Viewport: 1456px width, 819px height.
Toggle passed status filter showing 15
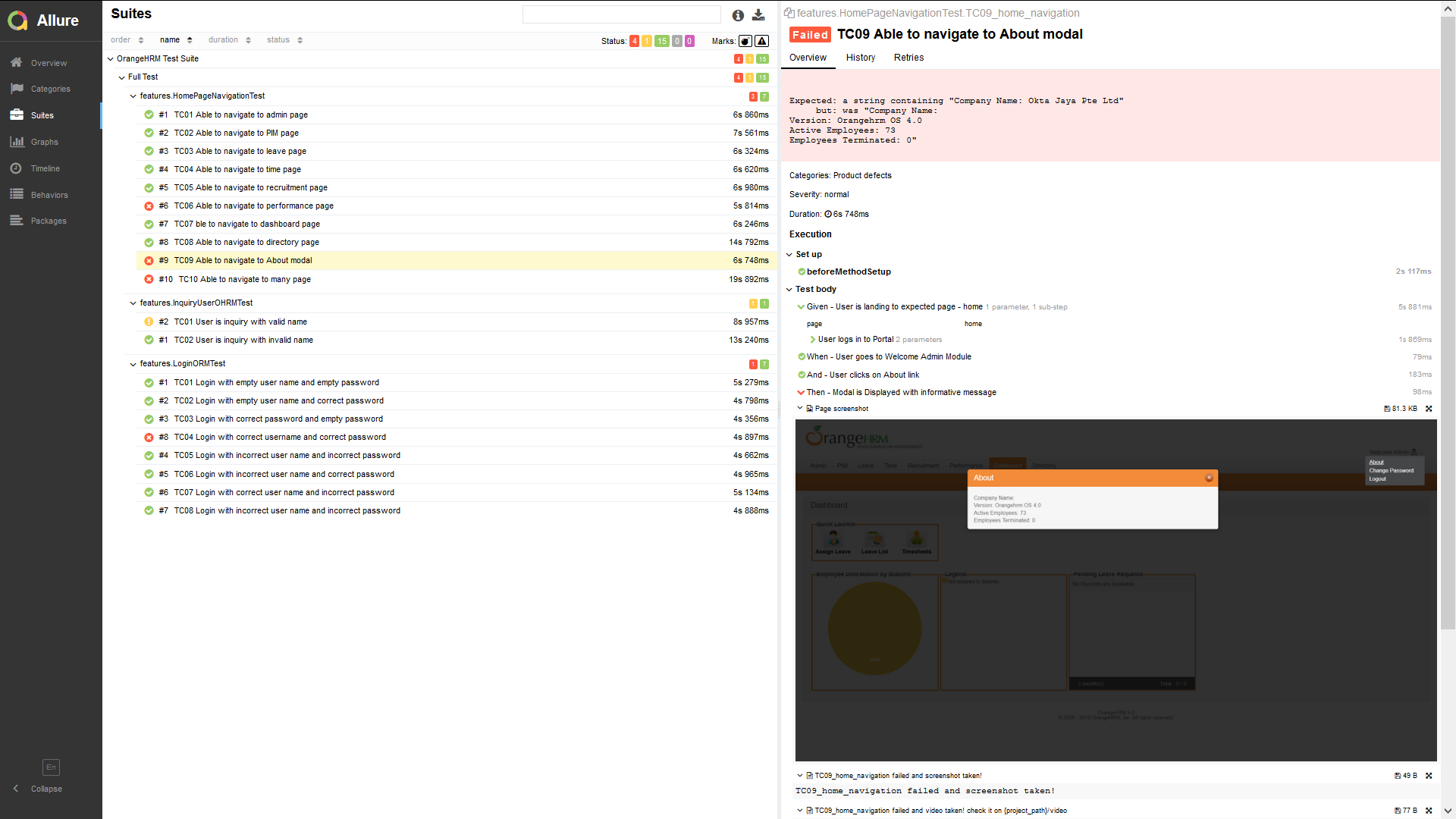(x=662, y=41)
